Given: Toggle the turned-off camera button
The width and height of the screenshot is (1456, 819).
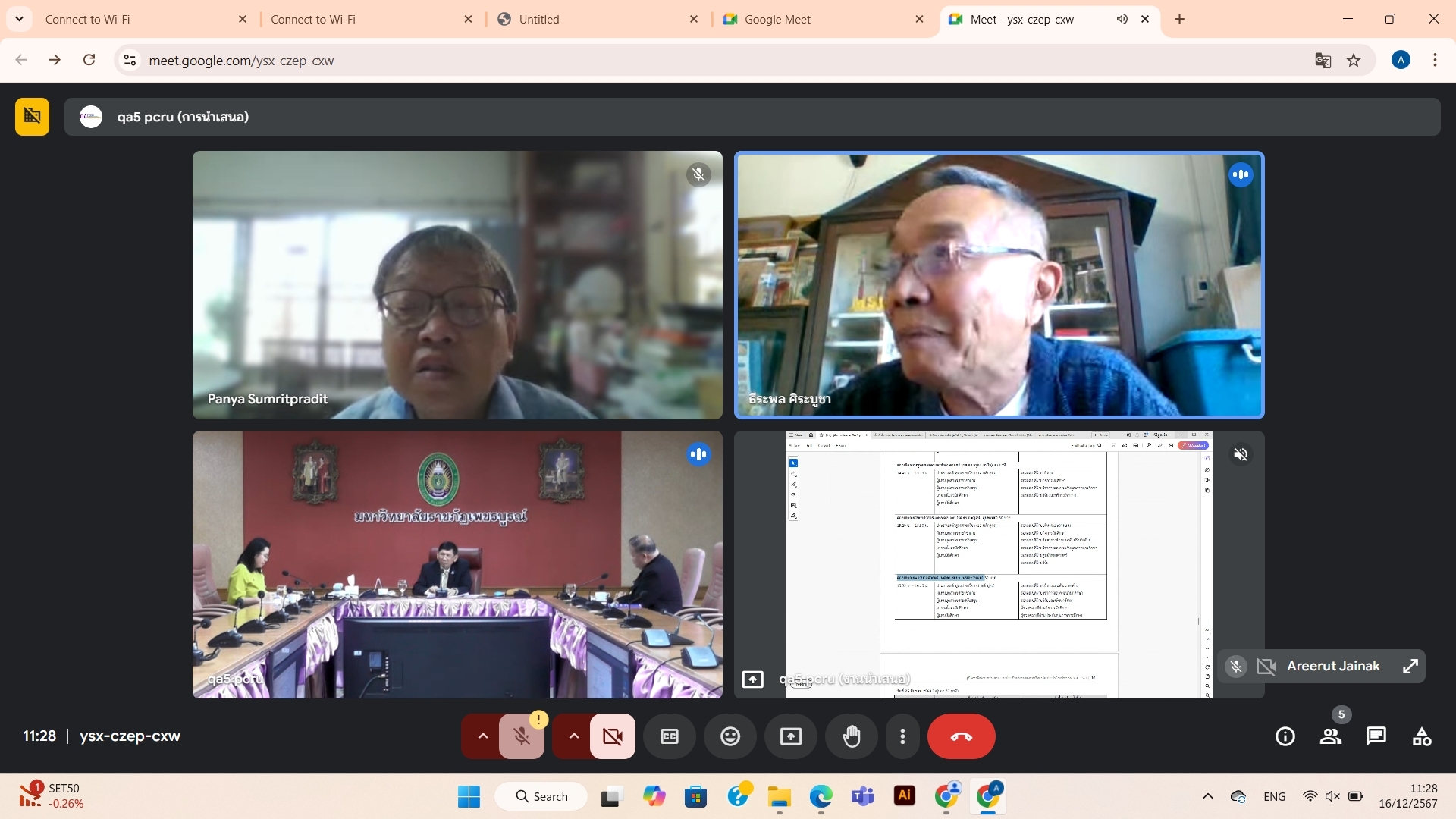Looking at the screenshot, I should click(613, 736).
